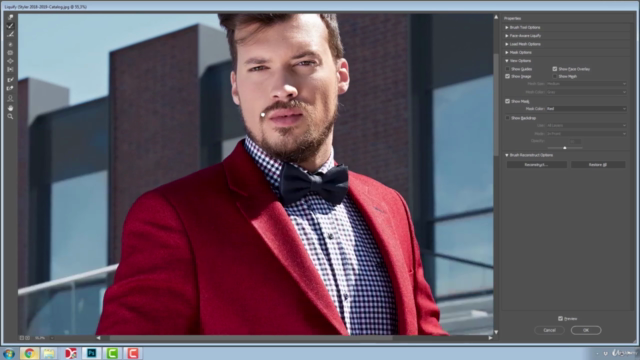Select the Reconstruct tool
Viewport: 640px width, 360px height.
pos(10,26)
